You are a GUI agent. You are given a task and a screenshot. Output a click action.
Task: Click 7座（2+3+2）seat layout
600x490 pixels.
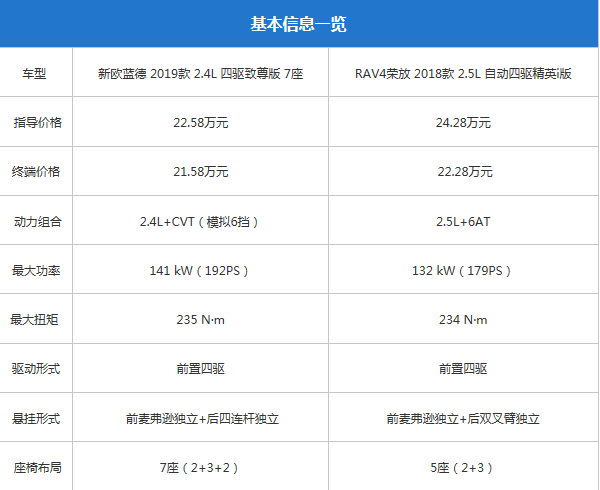tap(199, 467)
